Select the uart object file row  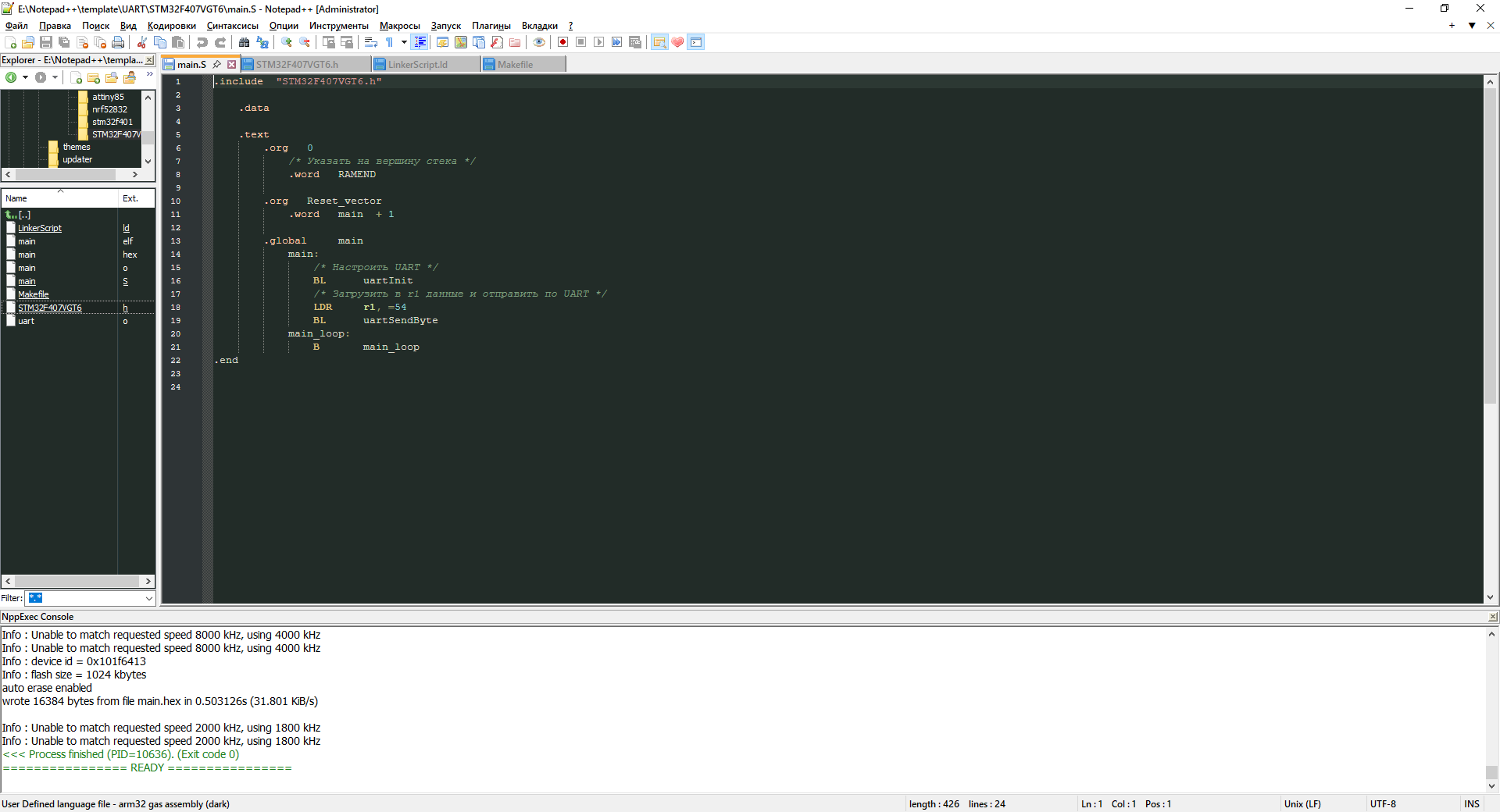pos(78,321)
